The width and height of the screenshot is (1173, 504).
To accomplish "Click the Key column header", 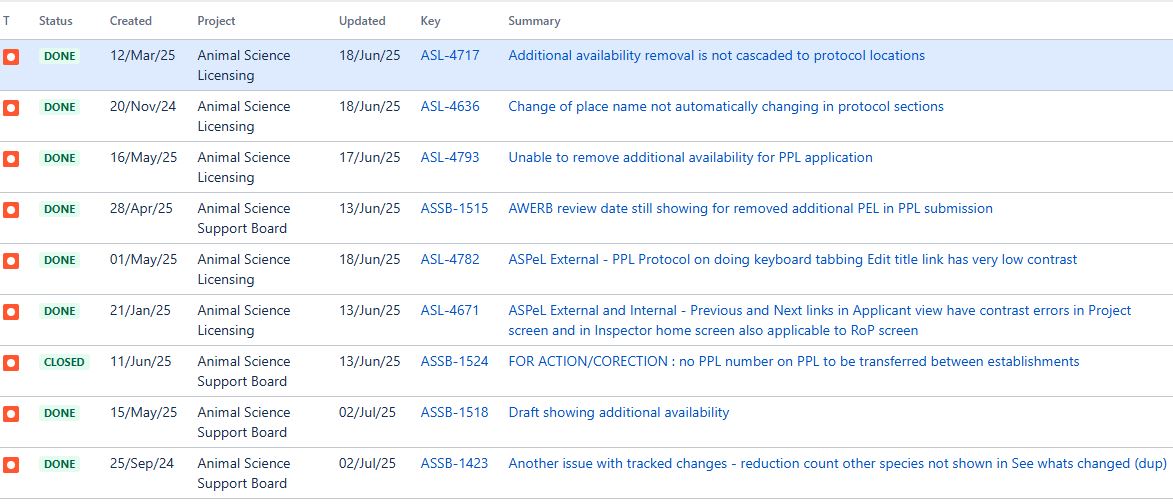I will pos(430,21).
